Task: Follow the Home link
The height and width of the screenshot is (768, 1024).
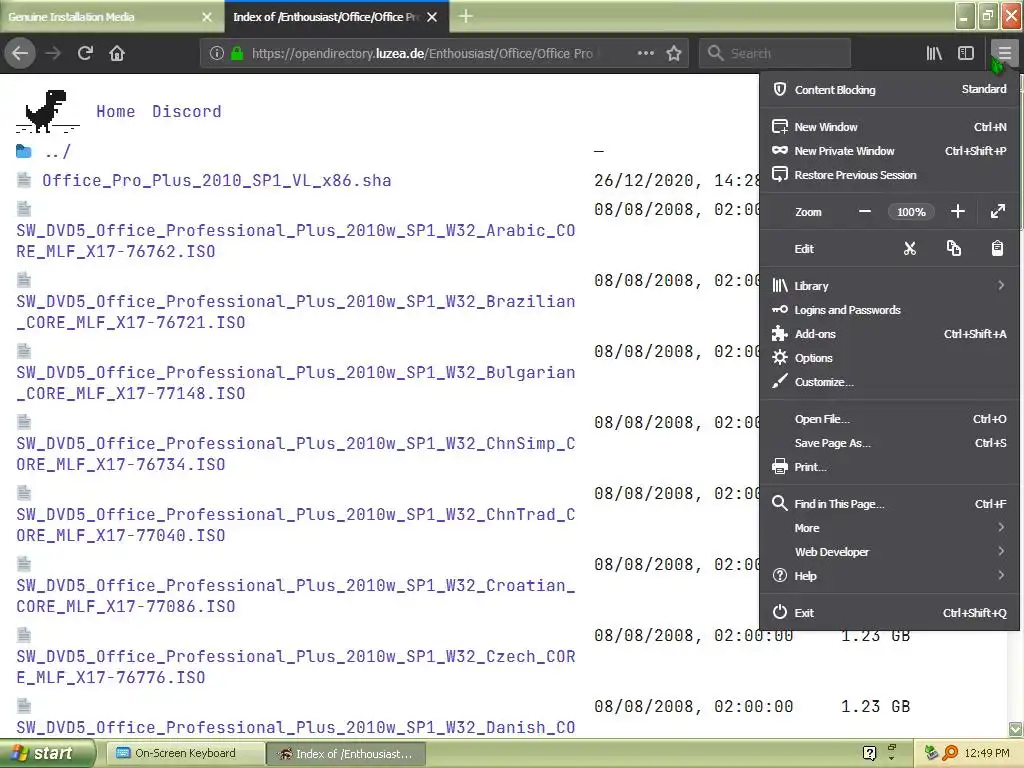Action: click(x=116, y=111)
